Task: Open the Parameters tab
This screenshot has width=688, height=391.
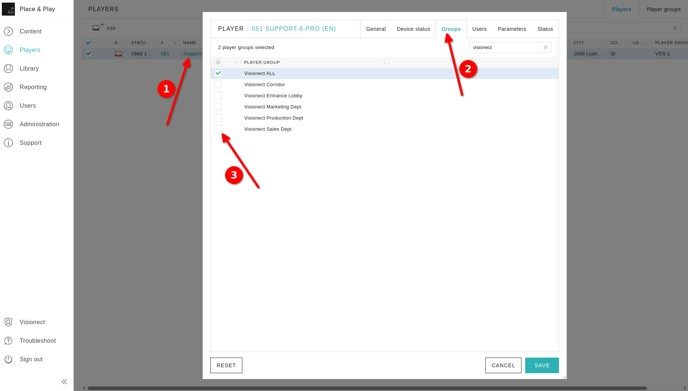Action: click(512, 29)
